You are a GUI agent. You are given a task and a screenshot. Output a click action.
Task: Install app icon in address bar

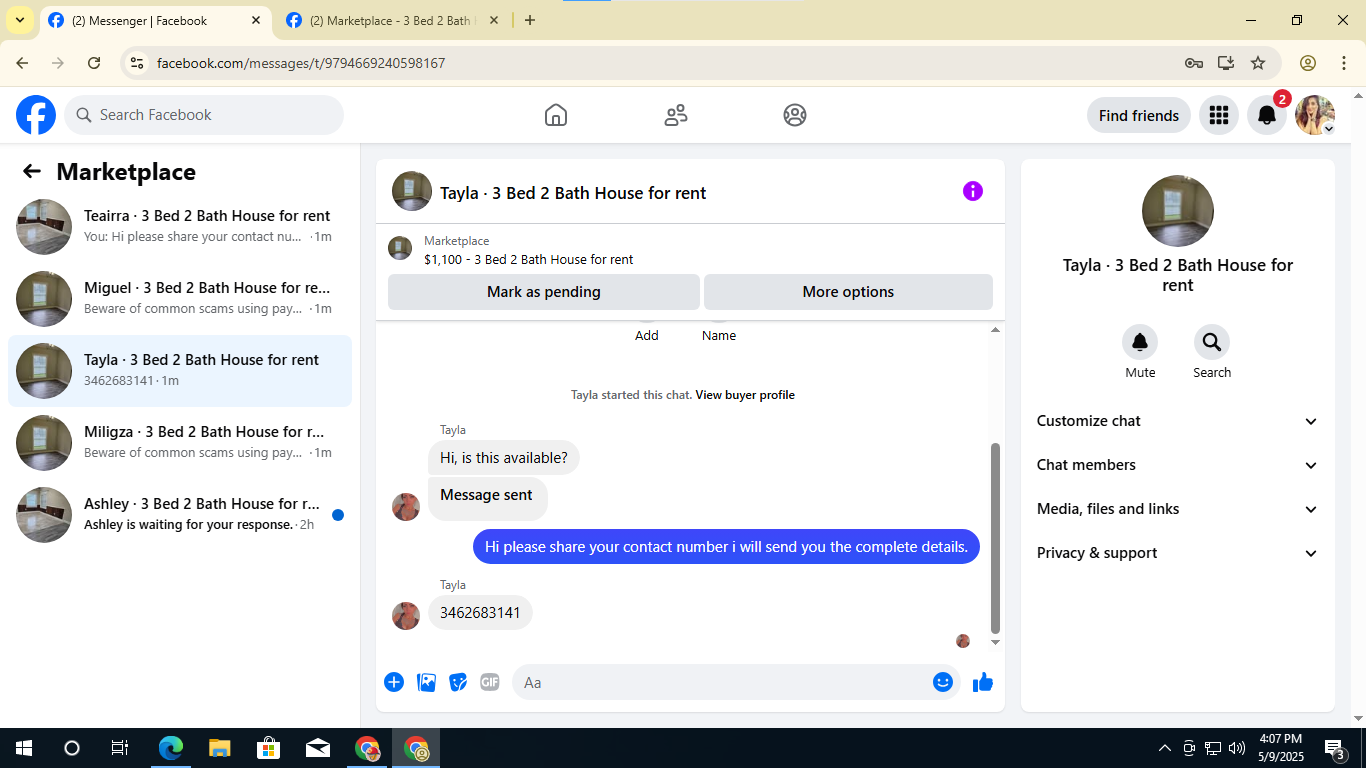pyautogui.click(x=1226, y=63)
